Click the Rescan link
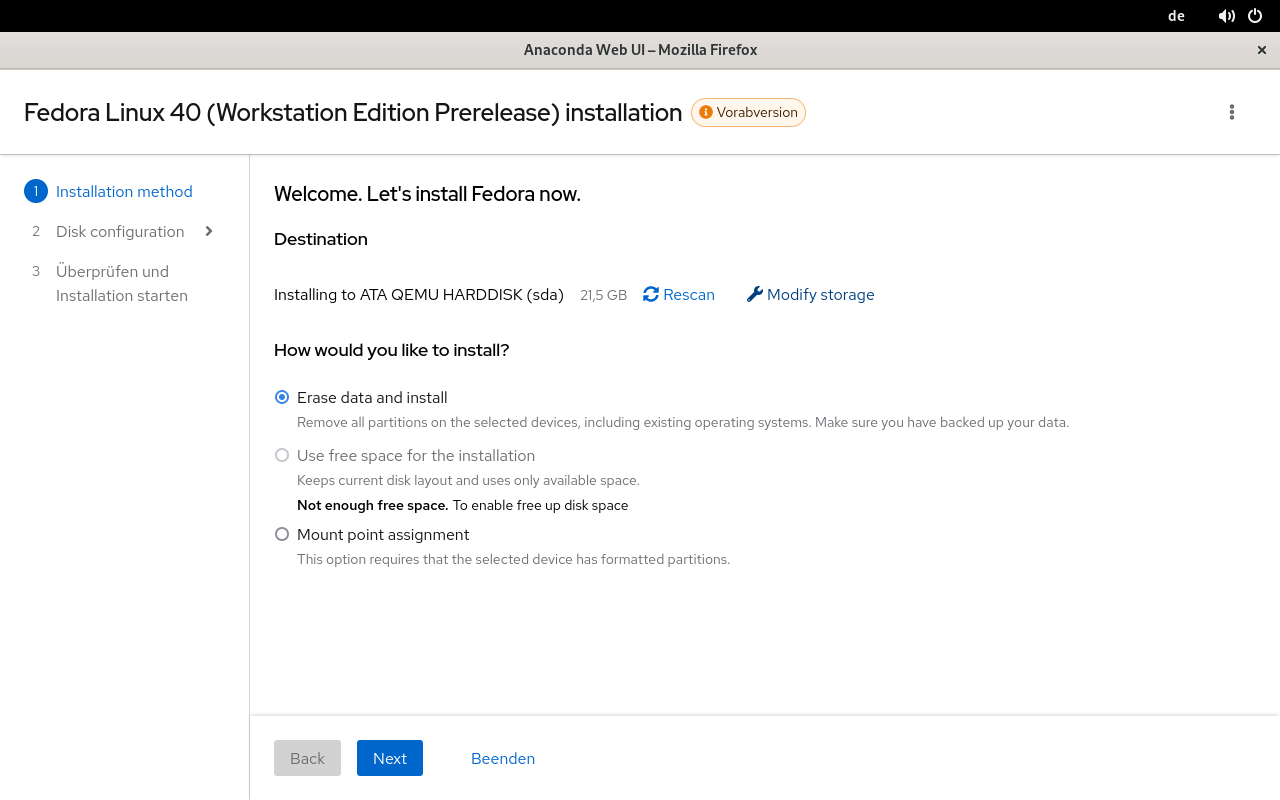Image resolution: width=1280 pixels, height=800 pixels. [x=679, y=294]
